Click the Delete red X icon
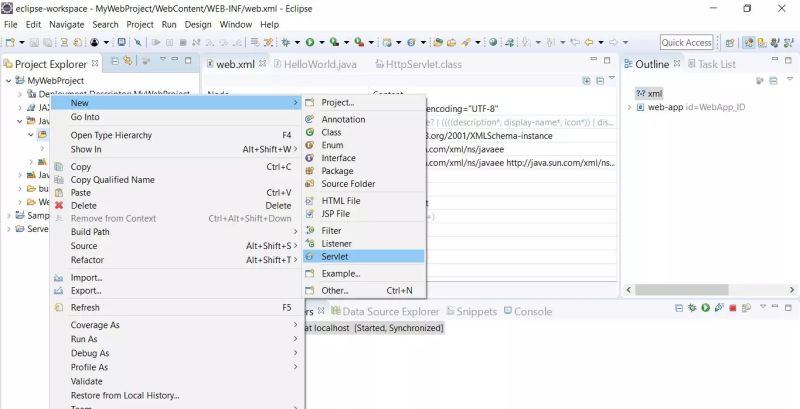 (59, 206)
